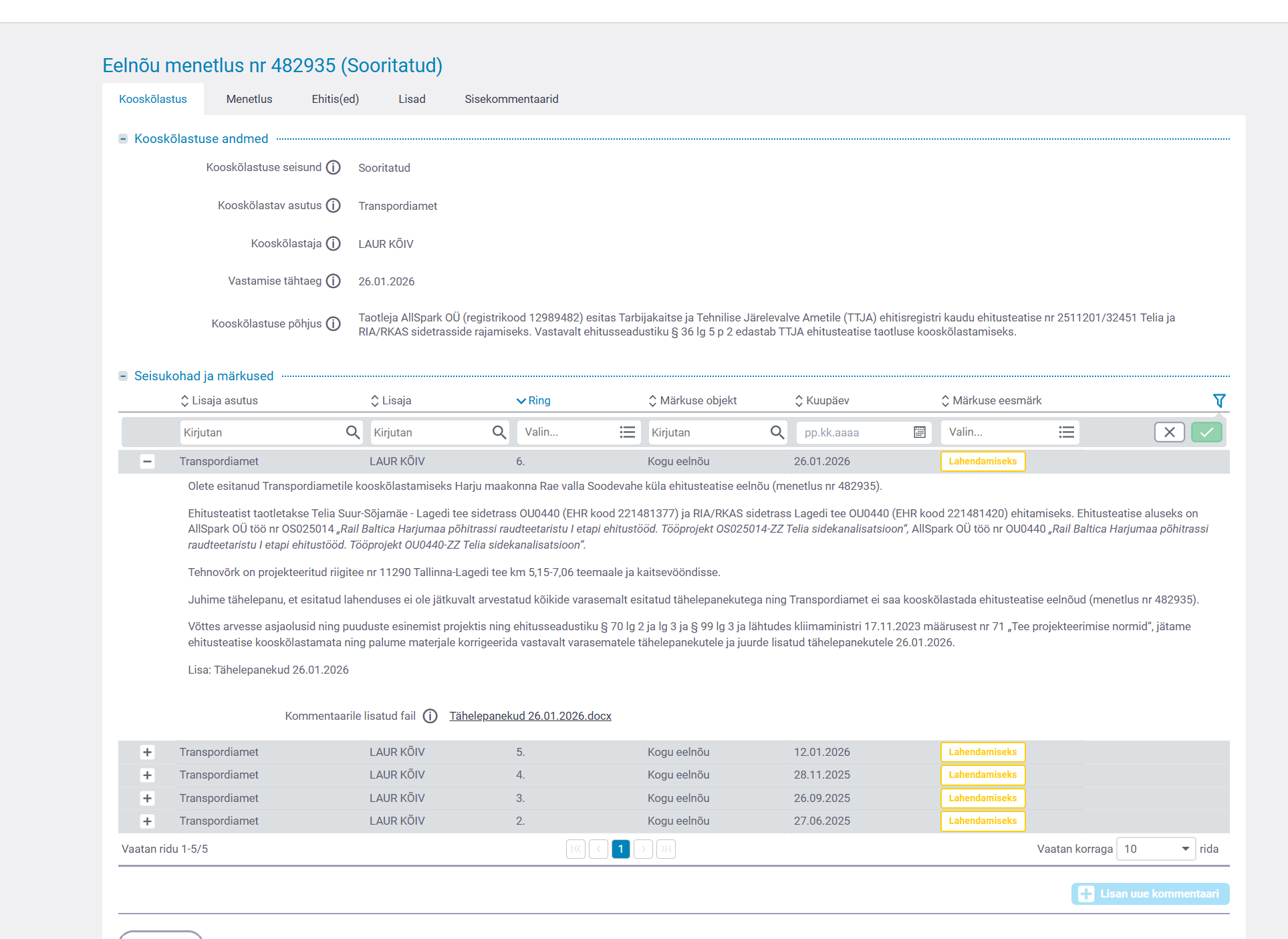Expand the row dated 12.01.2026

click(147, 752)
